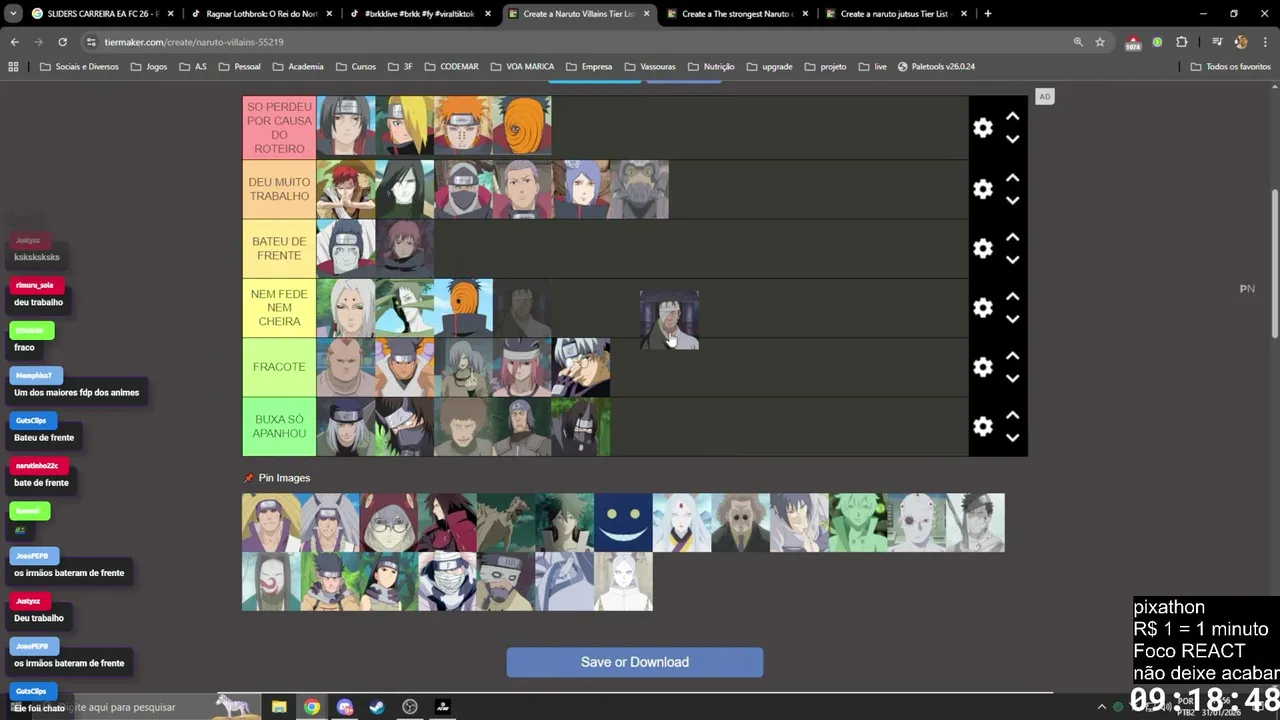Open Todos os favoritos folder
Viewport: 1280px width, 720px height.
point(1230,67)
